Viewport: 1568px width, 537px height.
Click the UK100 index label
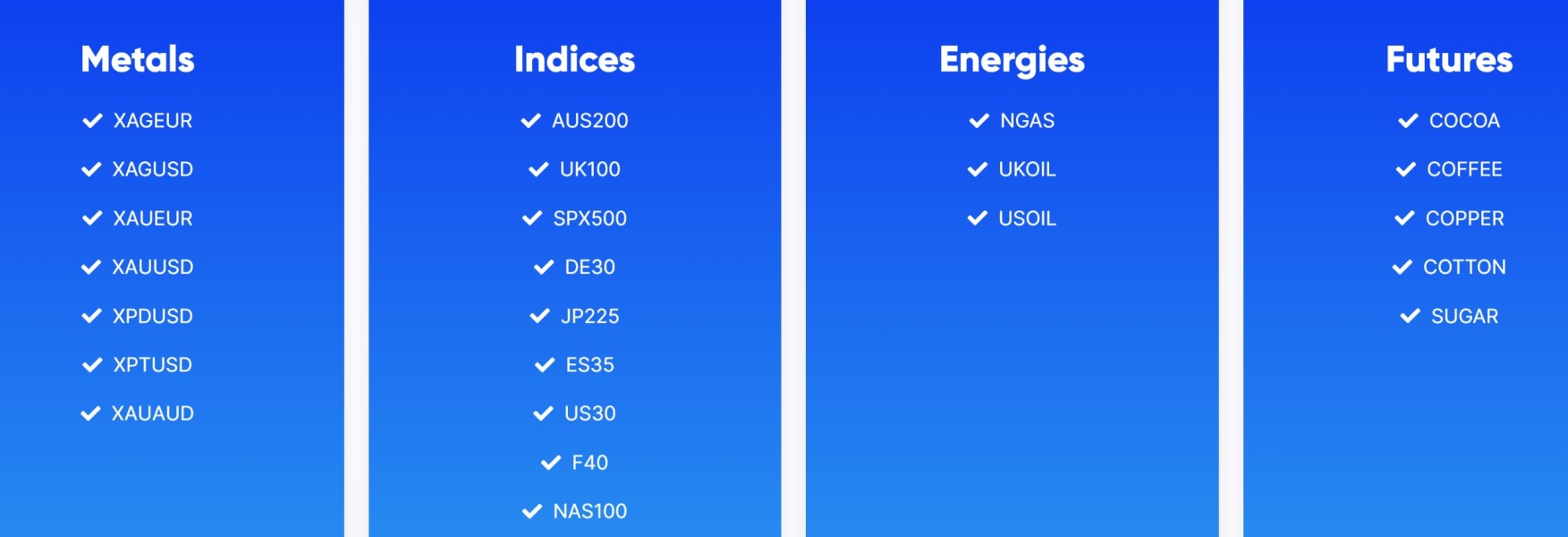coord(589,169)
